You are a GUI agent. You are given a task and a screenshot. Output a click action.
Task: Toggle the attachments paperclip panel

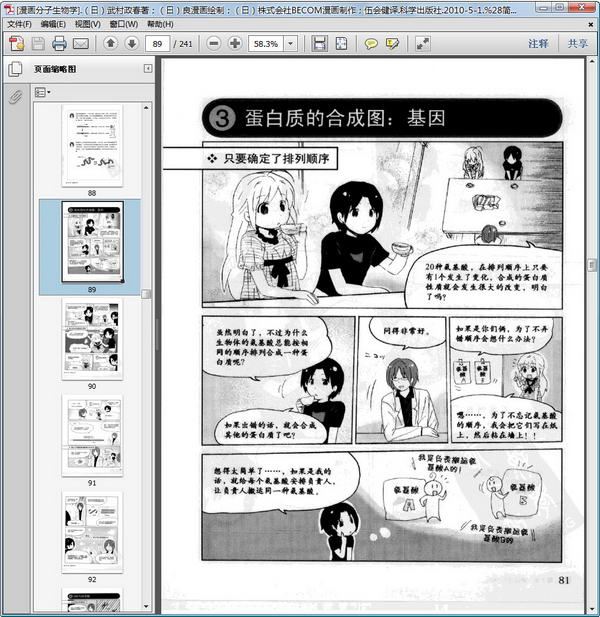click(x=15, y=96)
